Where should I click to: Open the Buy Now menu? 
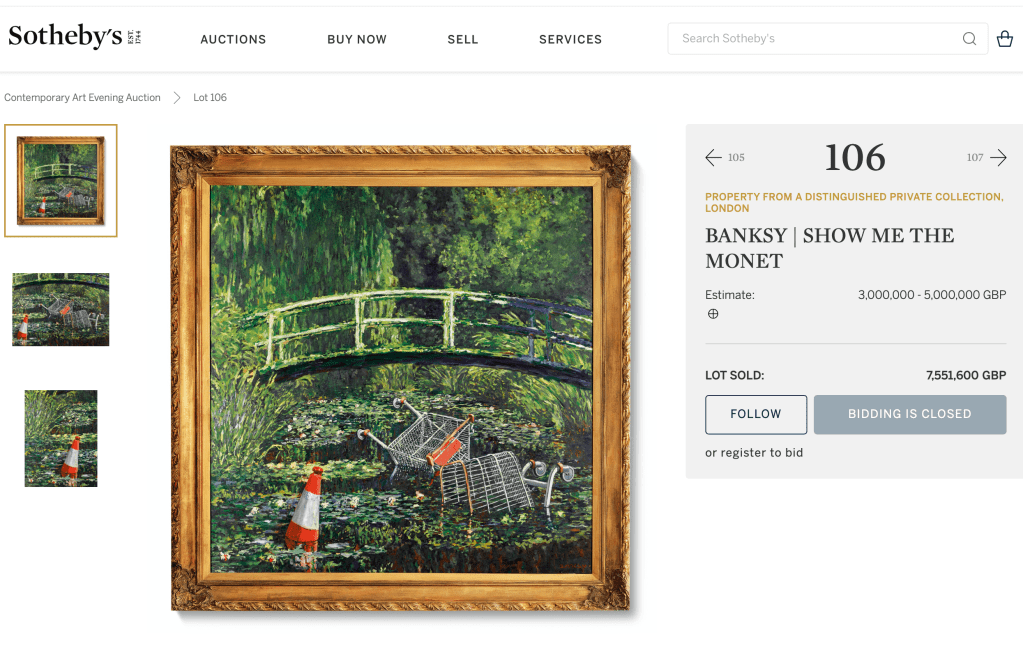(x=357, y=39)
